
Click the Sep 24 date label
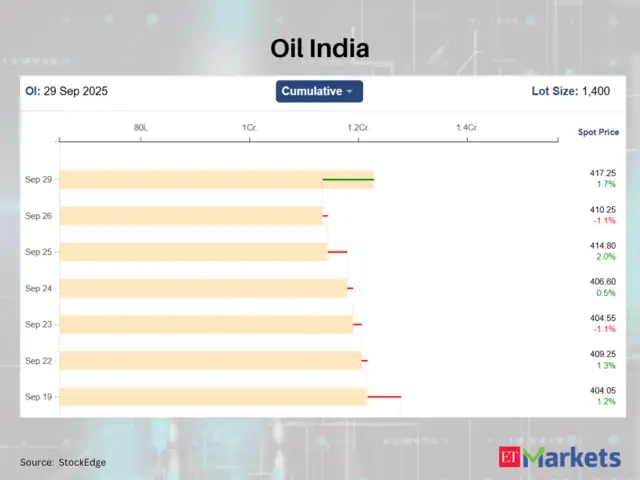coord(39,288)
